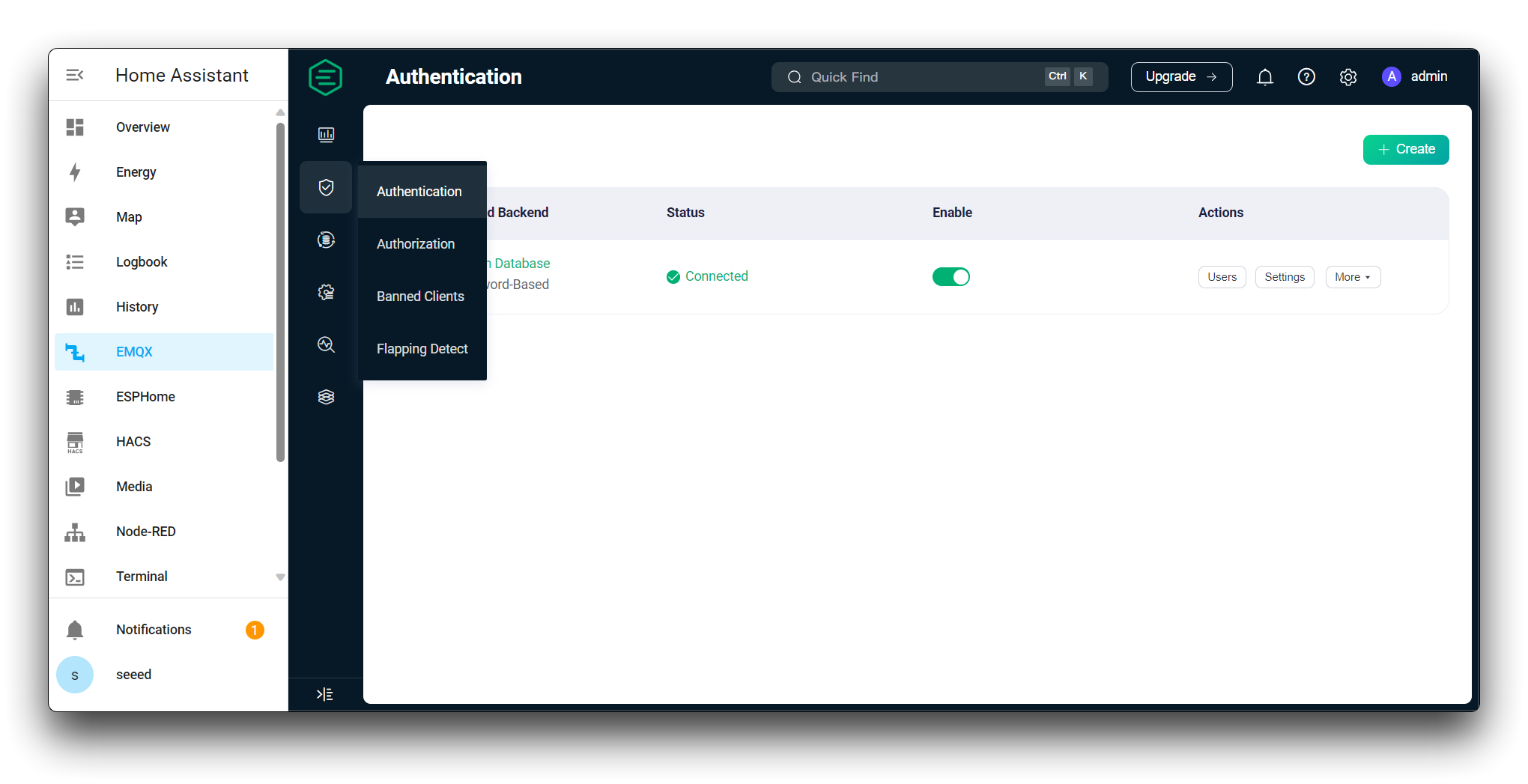1528x784 pixels.
Task: Open the Logbook list icon
Action: point(75,262)
